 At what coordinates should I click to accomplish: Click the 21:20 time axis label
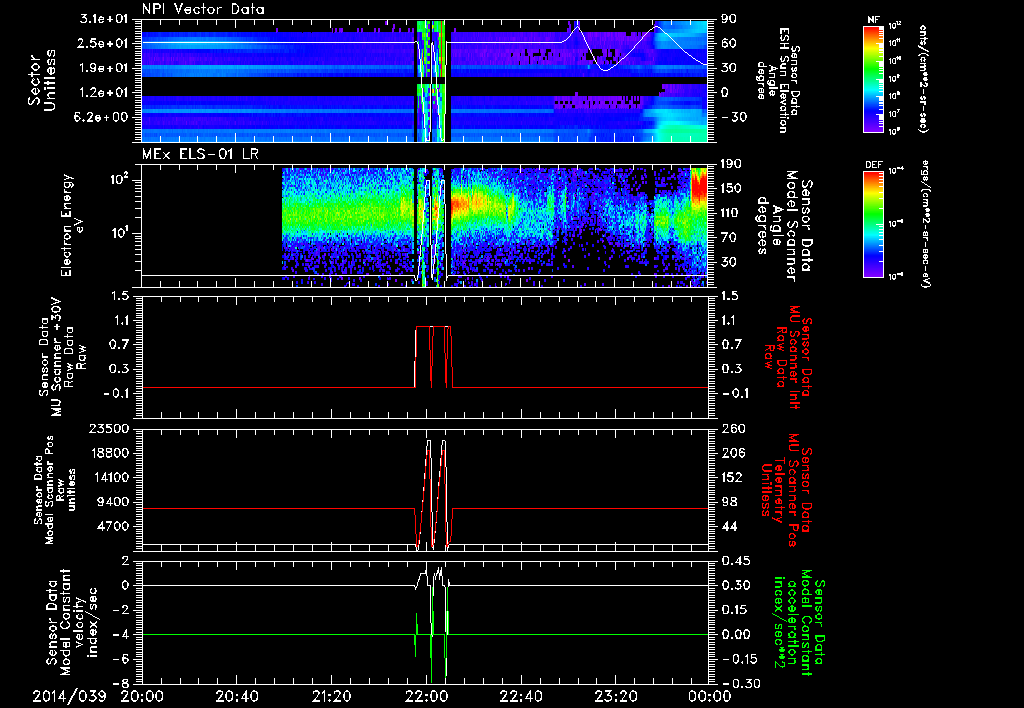pos(332,696)
